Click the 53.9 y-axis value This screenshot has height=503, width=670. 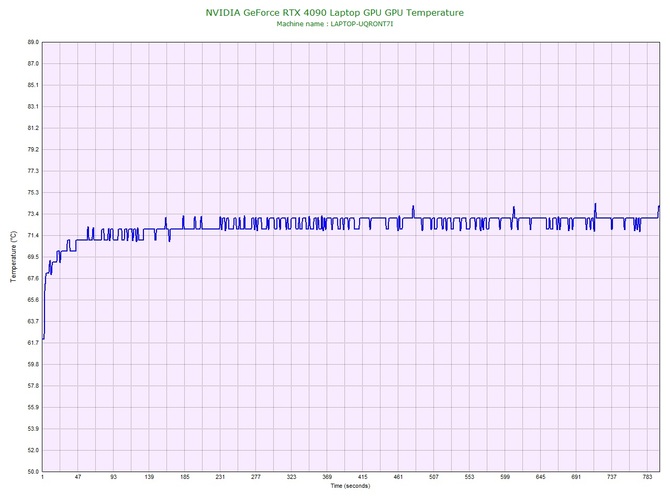[33, 429]
